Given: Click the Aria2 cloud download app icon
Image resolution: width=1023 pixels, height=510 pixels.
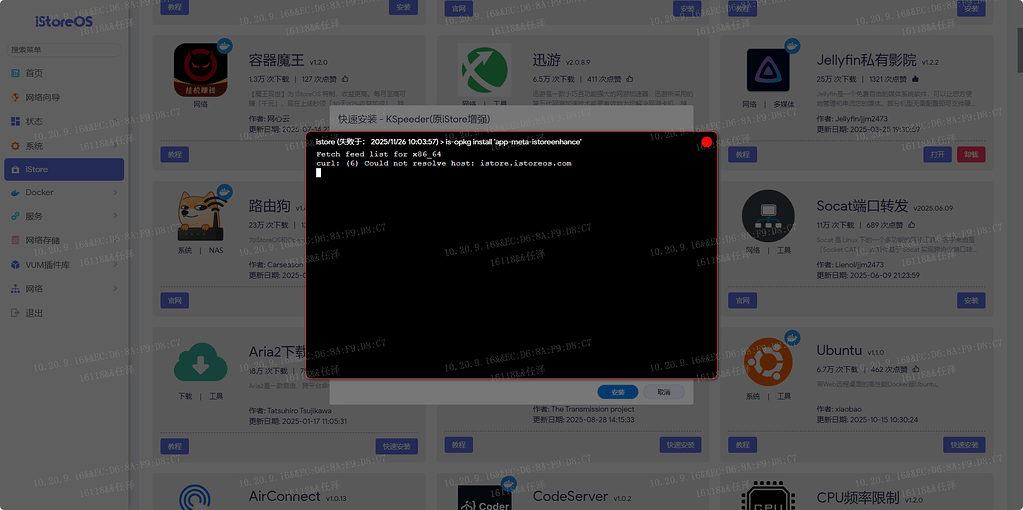Looking at the screenshot, I should (x=200, y=363).
